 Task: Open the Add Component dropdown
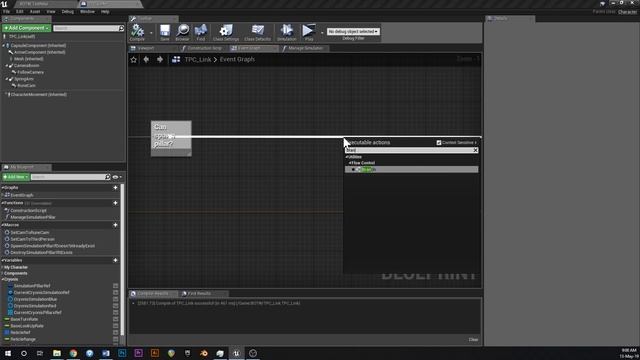click(27, 28)
